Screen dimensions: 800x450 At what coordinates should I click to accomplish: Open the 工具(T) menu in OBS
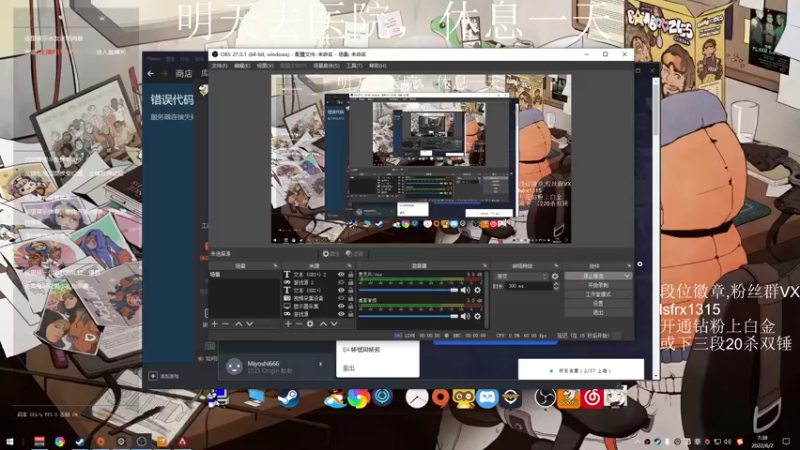354,66
